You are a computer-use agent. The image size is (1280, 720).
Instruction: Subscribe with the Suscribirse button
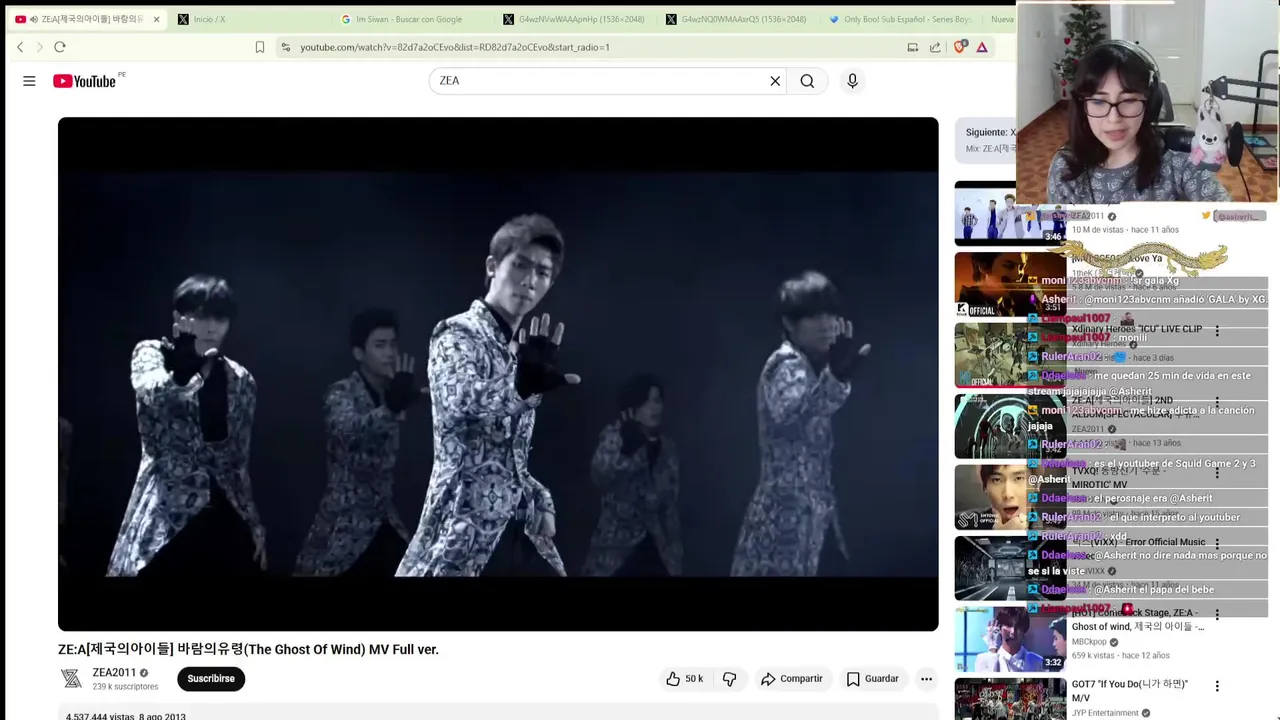coord(211,679)
